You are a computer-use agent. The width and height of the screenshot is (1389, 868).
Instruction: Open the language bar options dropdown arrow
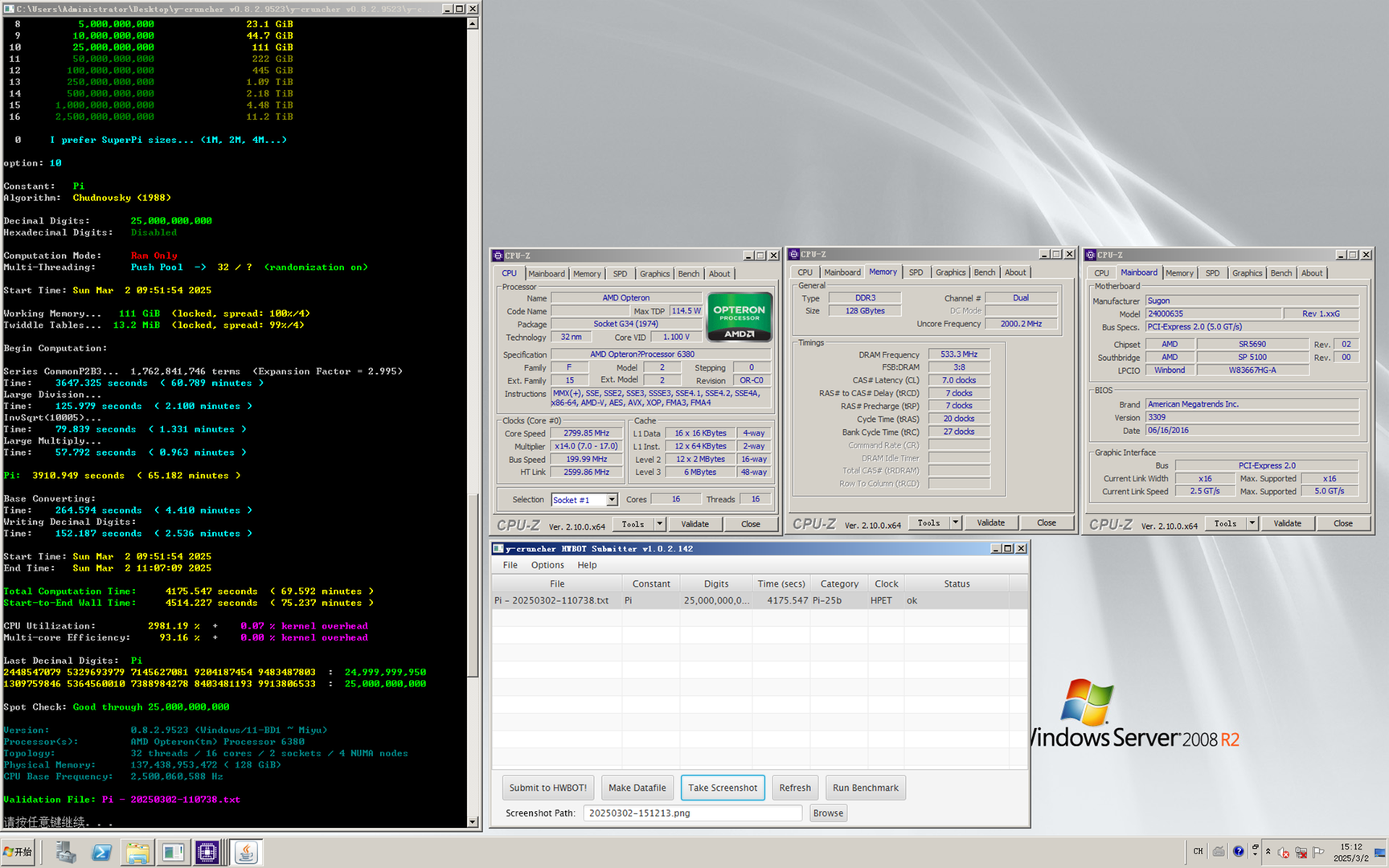1255,854
